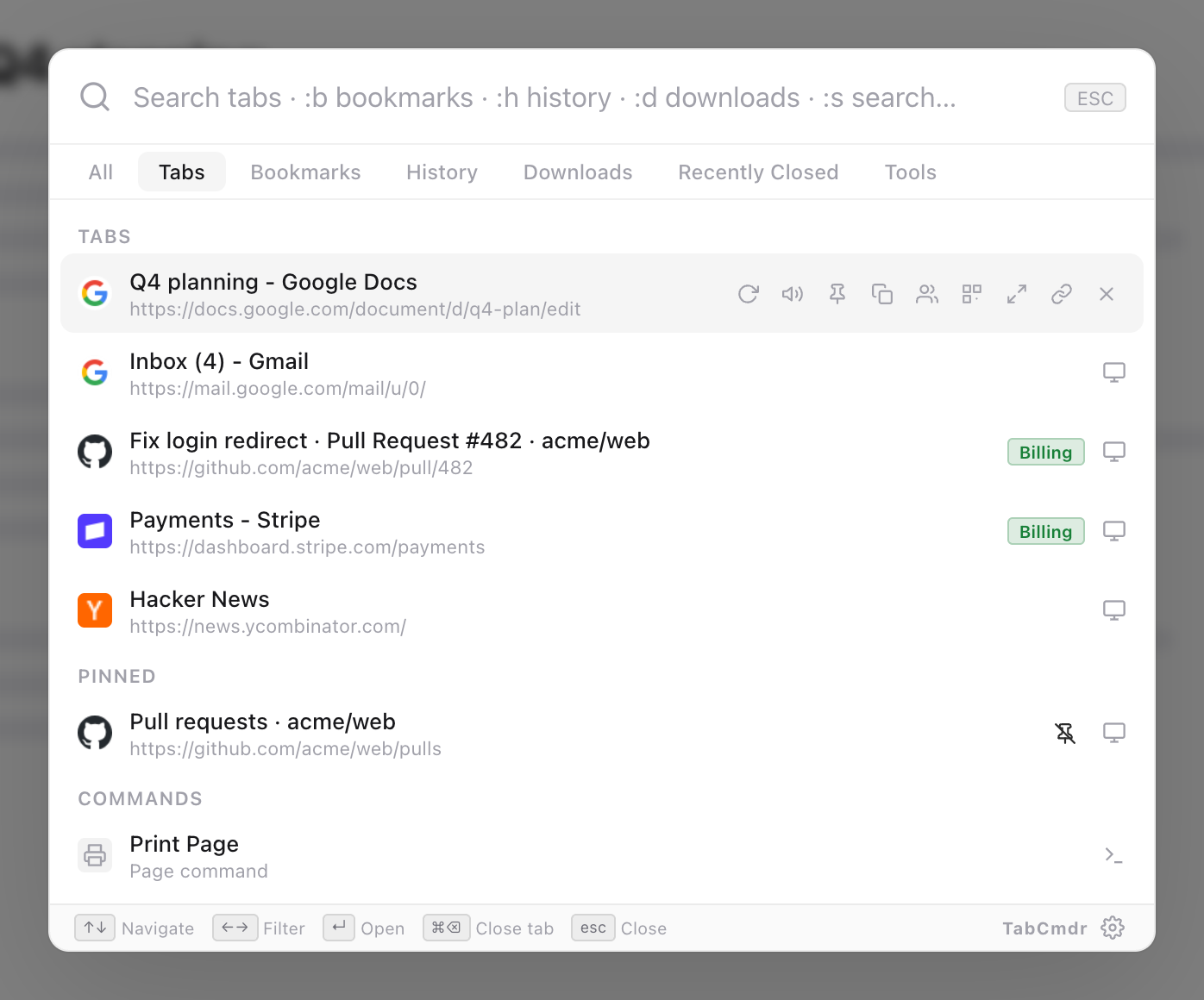This screenshot has width=1204, height=1000.
Task: Click the Billing tag on Fix login redirect row
Action: tap(1046, 452)
